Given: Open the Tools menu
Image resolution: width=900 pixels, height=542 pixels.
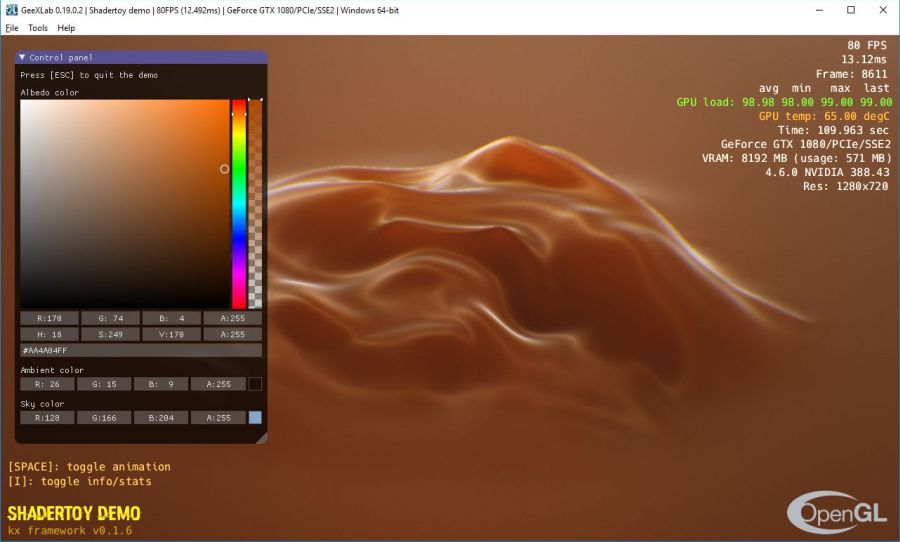Looking at the screenshot, I should click(38, 28).
